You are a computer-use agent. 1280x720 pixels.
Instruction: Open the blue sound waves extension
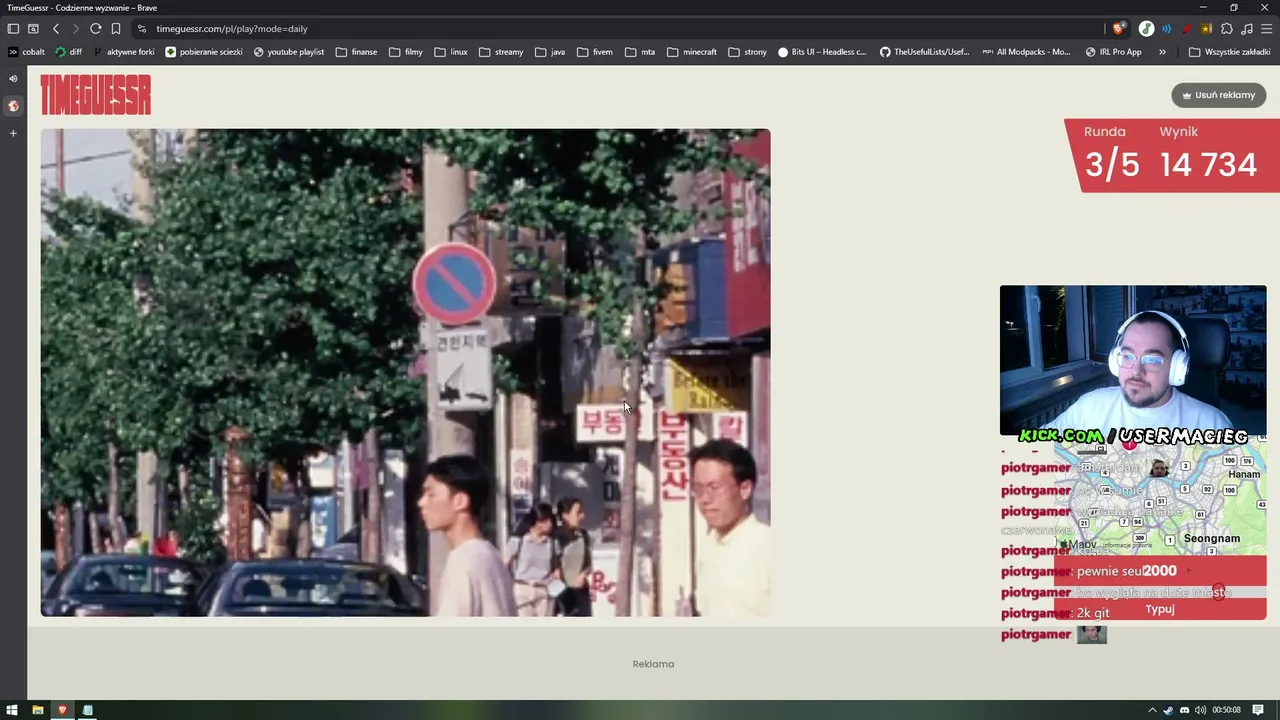(1166, 29)
